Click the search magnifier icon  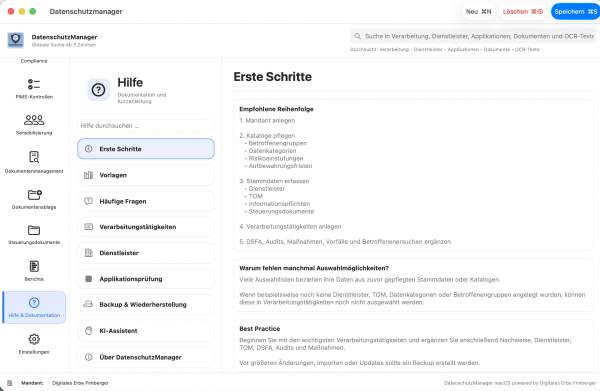click(x=357, y=36)
